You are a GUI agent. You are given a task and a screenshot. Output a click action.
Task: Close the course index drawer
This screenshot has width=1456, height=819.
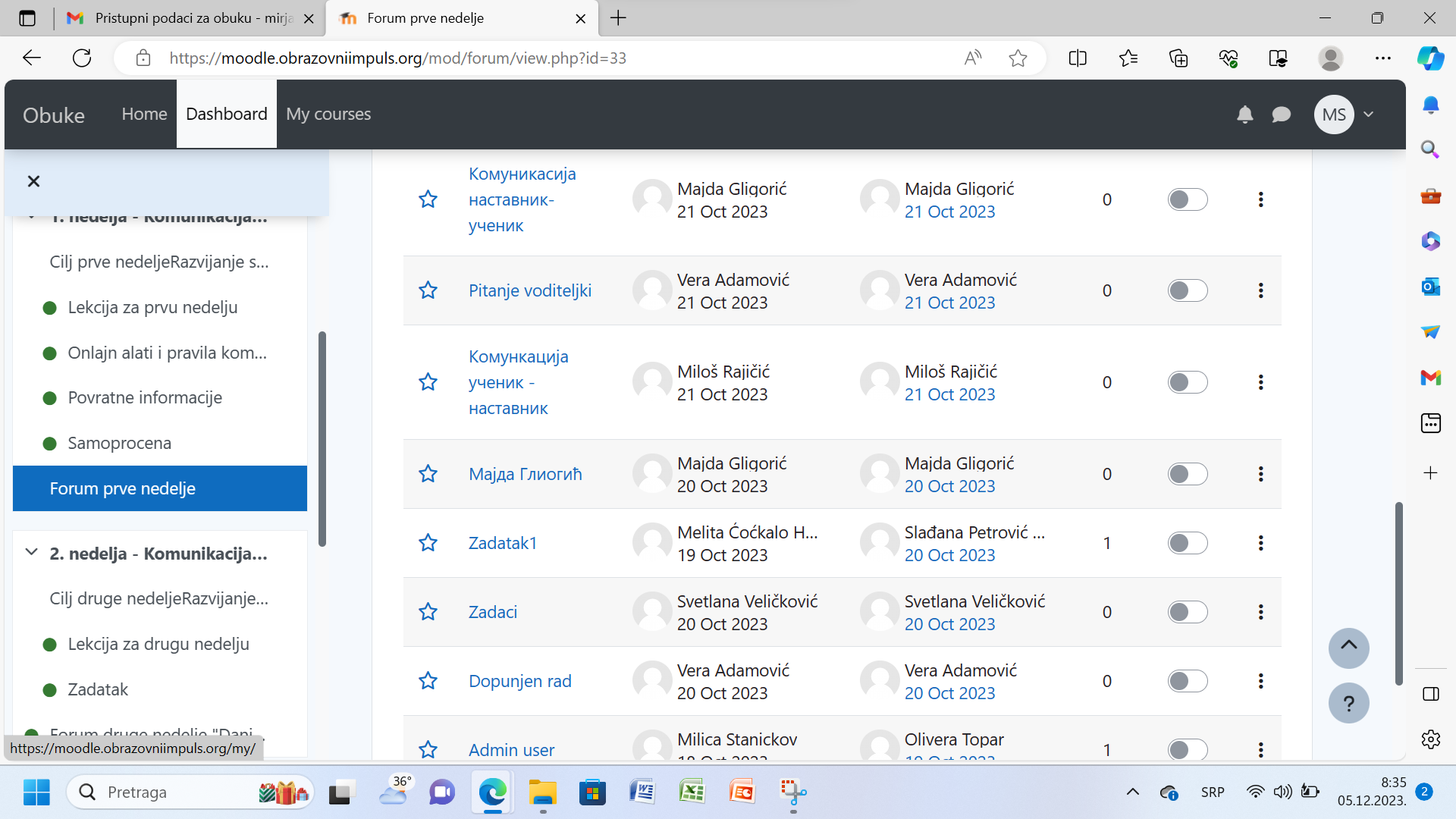pyautogui.click(x=33, y=181)
